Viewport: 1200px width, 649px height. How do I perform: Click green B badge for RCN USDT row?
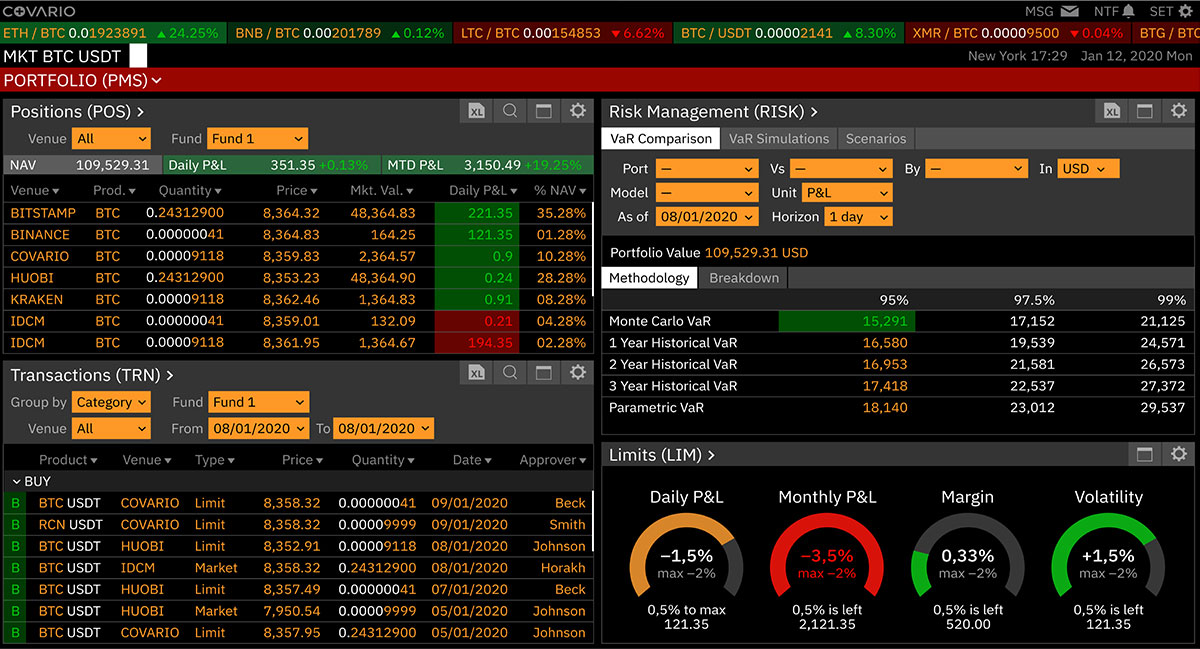(x=15, y=524)
